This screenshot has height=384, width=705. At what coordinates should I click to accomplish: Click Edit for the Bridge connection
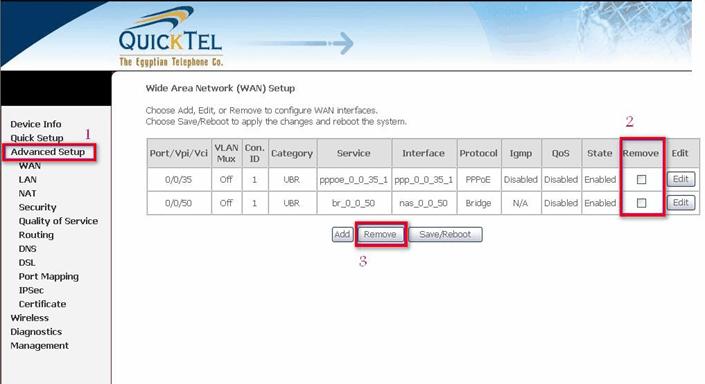[681, 202]
